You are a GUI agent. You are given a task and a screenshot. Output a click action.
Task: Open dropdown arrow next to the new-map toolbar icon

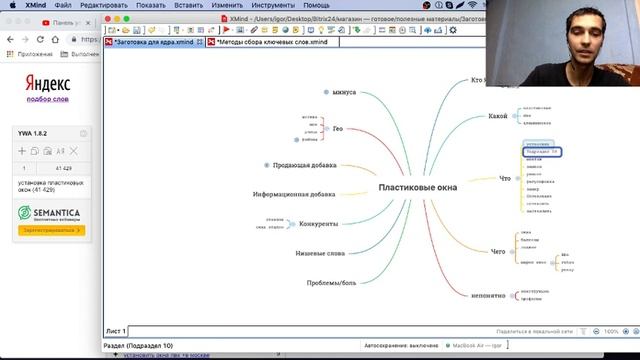[x=118, y=31]
